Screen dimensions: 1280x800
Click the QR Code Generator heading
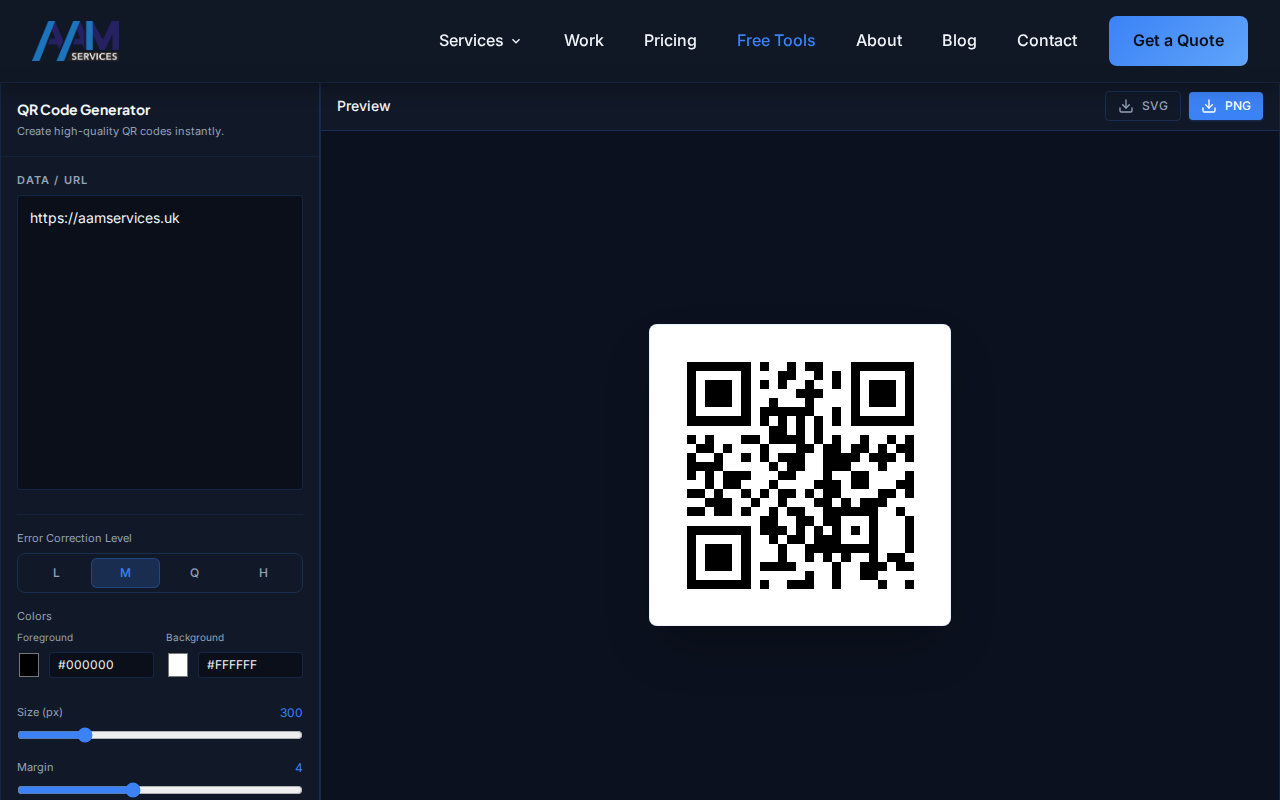click(84, 110)
